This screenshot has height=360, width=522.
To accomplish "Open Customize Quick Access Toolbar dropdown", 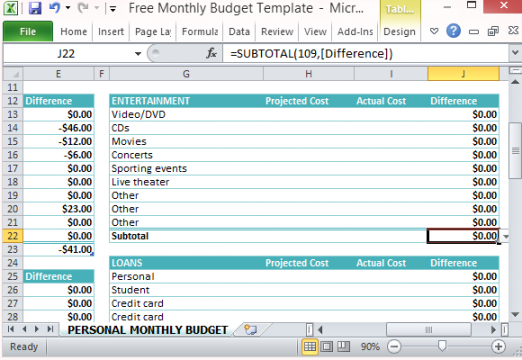I will click(113, 9).
